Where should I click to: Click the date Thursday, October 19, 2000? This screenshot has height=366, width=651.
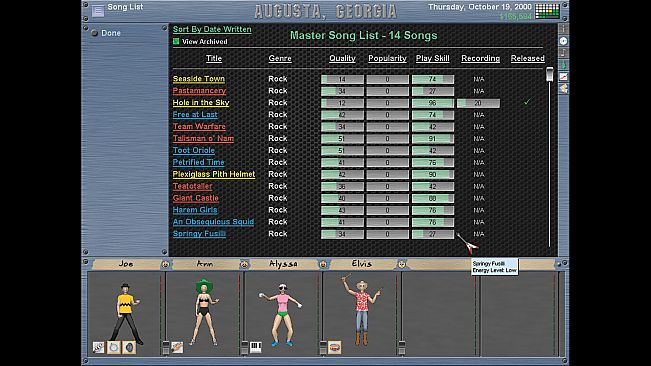tap(480, 7)
